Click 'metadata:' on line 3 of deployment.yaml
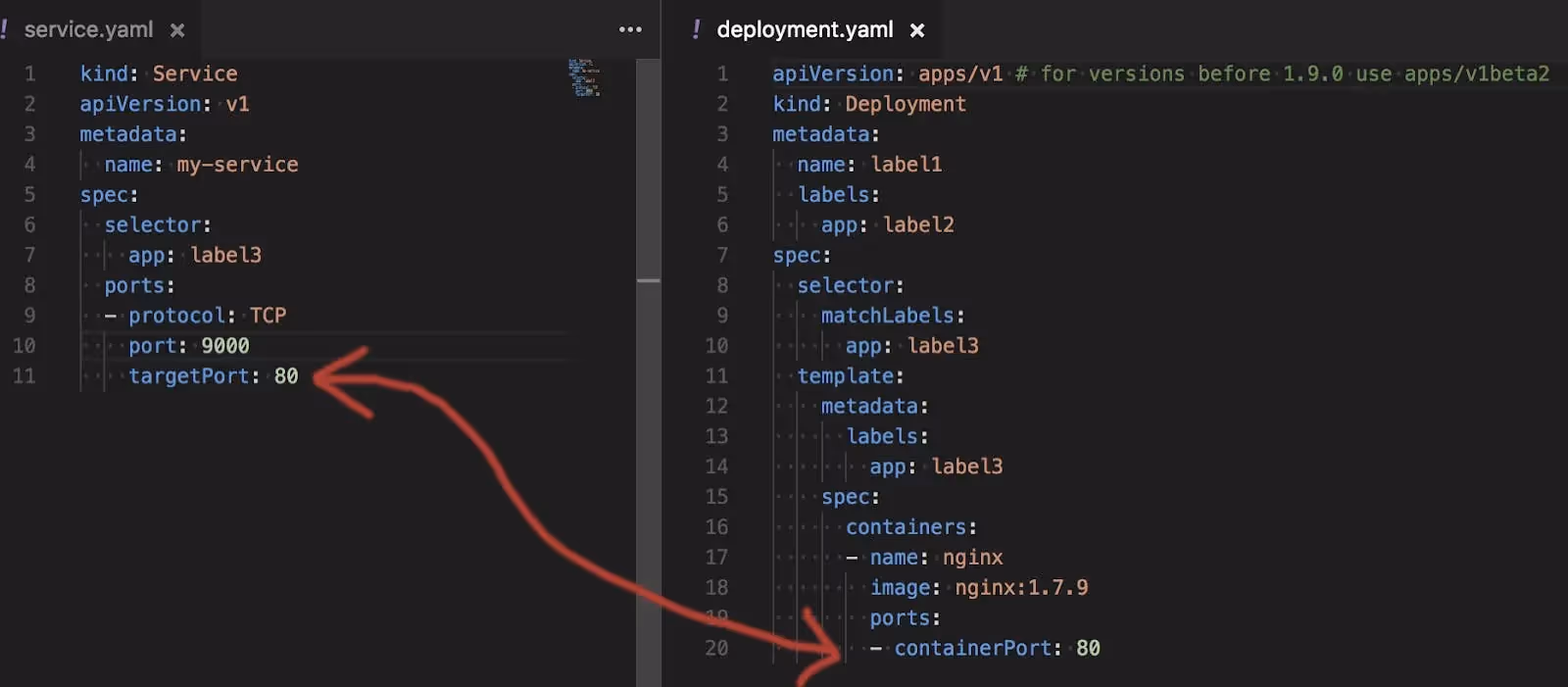 [826, 134]
